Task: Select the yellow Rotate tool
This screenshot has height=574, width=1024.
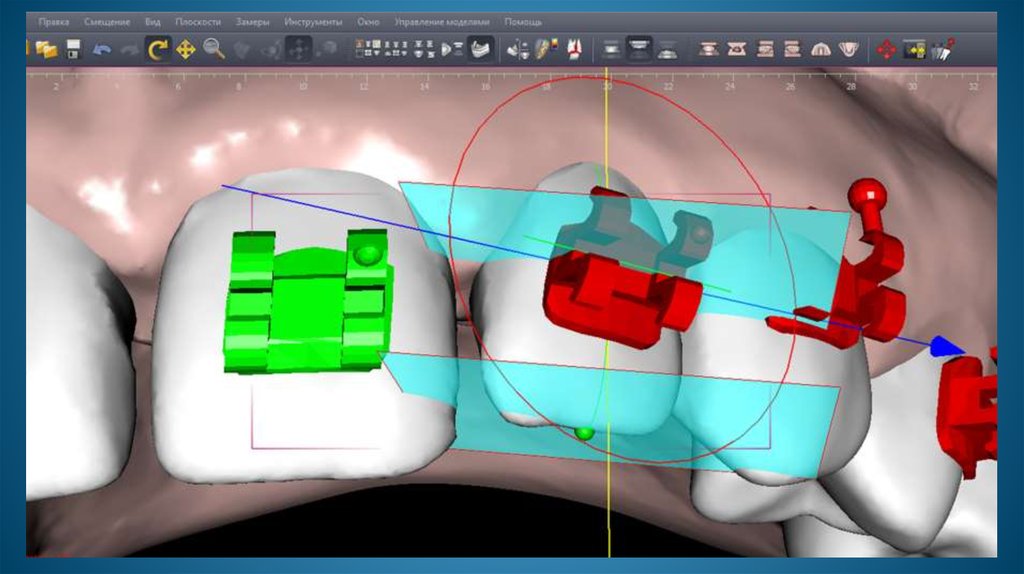Action: (157, 48)
